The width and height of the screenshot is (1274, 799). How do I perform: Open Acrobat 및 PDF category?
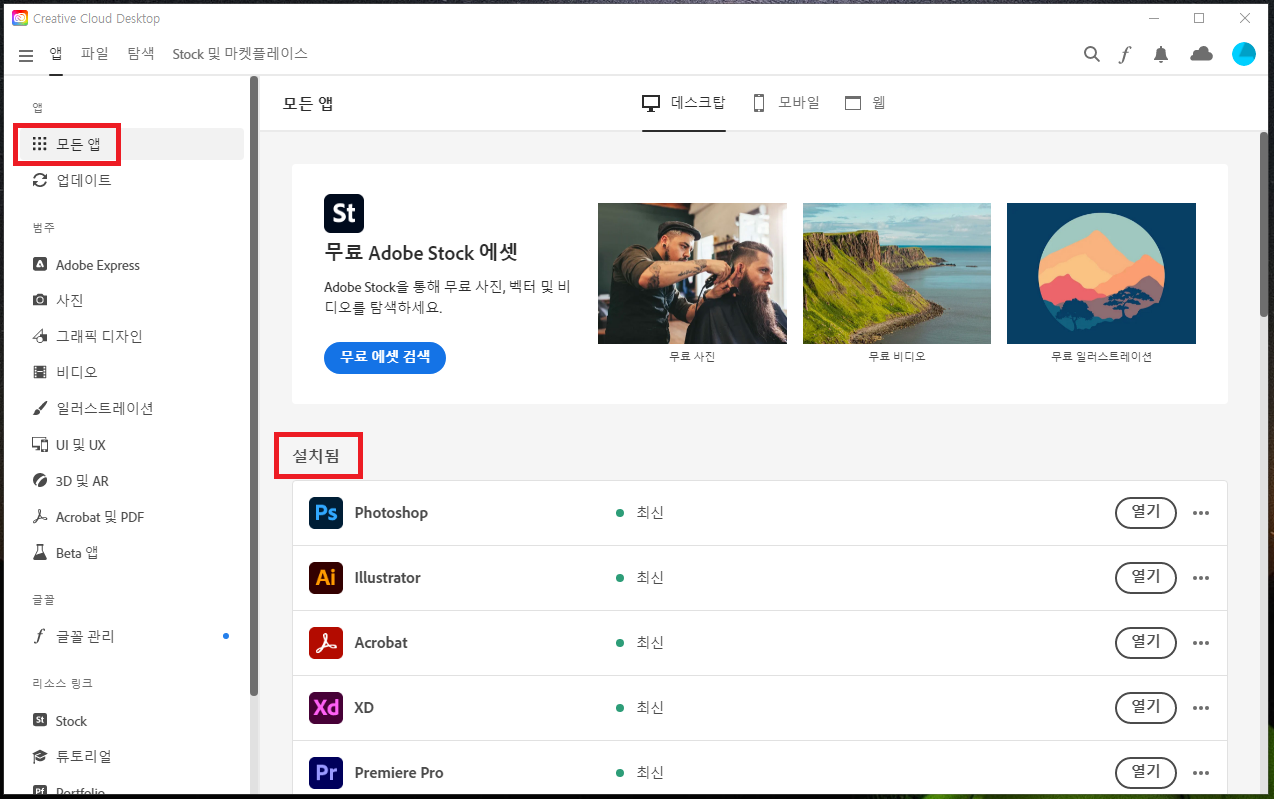[x=130, y=517]
